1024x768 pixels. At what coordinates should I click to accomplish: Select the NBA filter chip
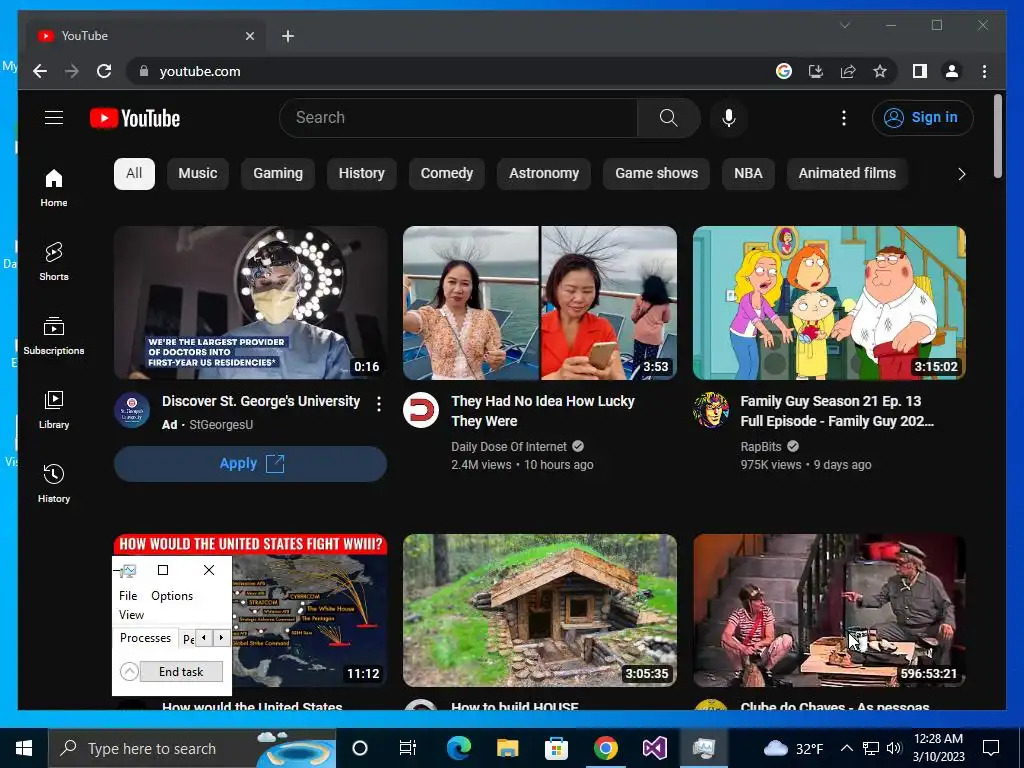coord(748,174)
